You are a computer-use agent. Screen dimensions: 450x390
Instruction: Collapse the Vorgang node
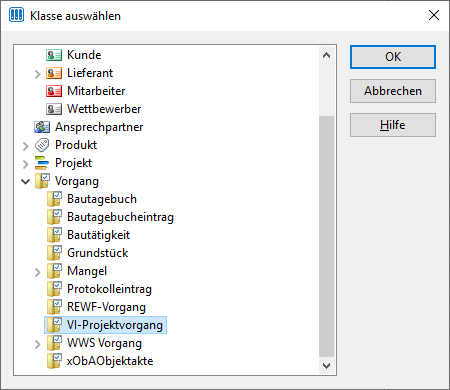tap(26, 182)
